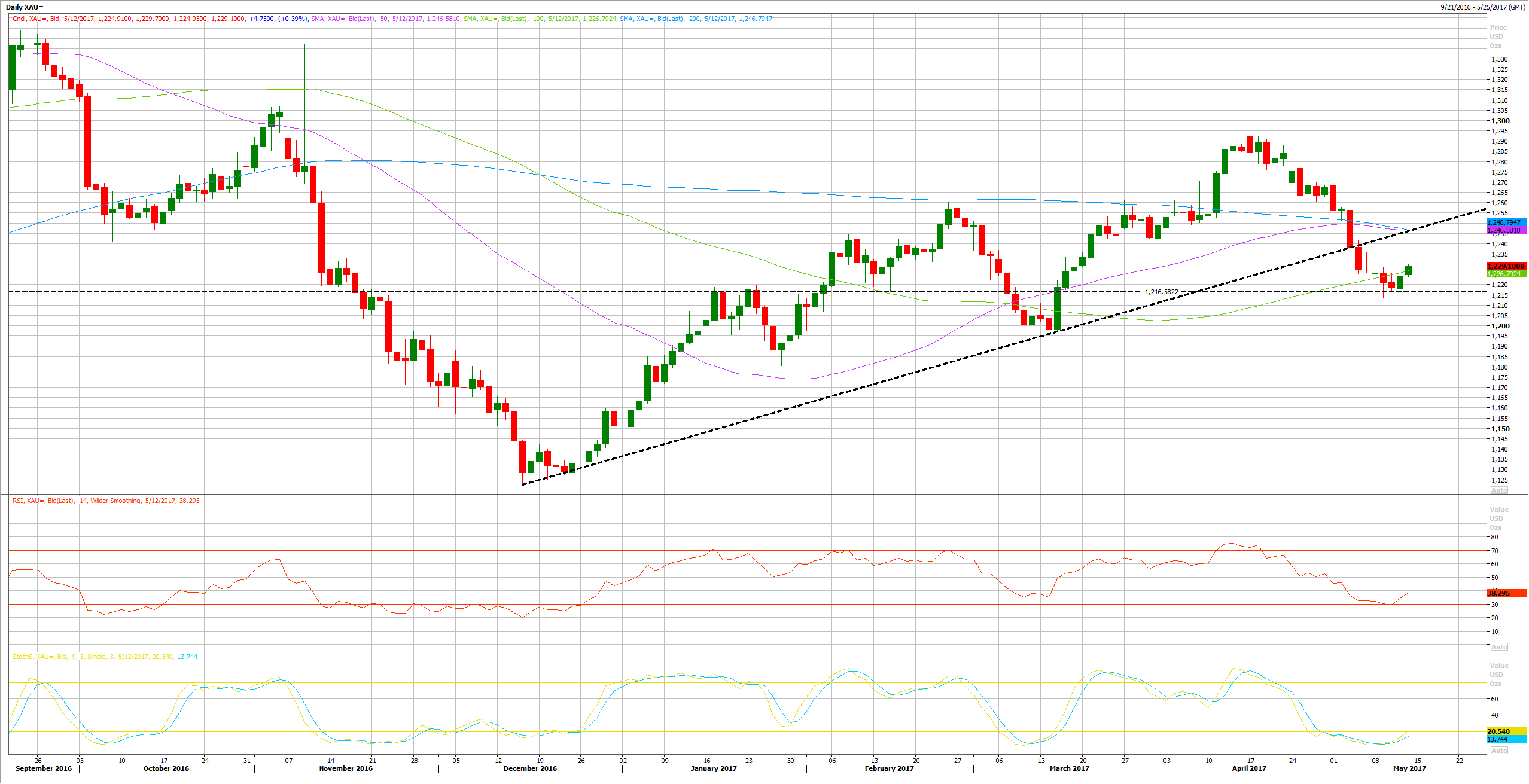Click the Daily XAU= chart title

pyautogui.click(x=25, y=7)
